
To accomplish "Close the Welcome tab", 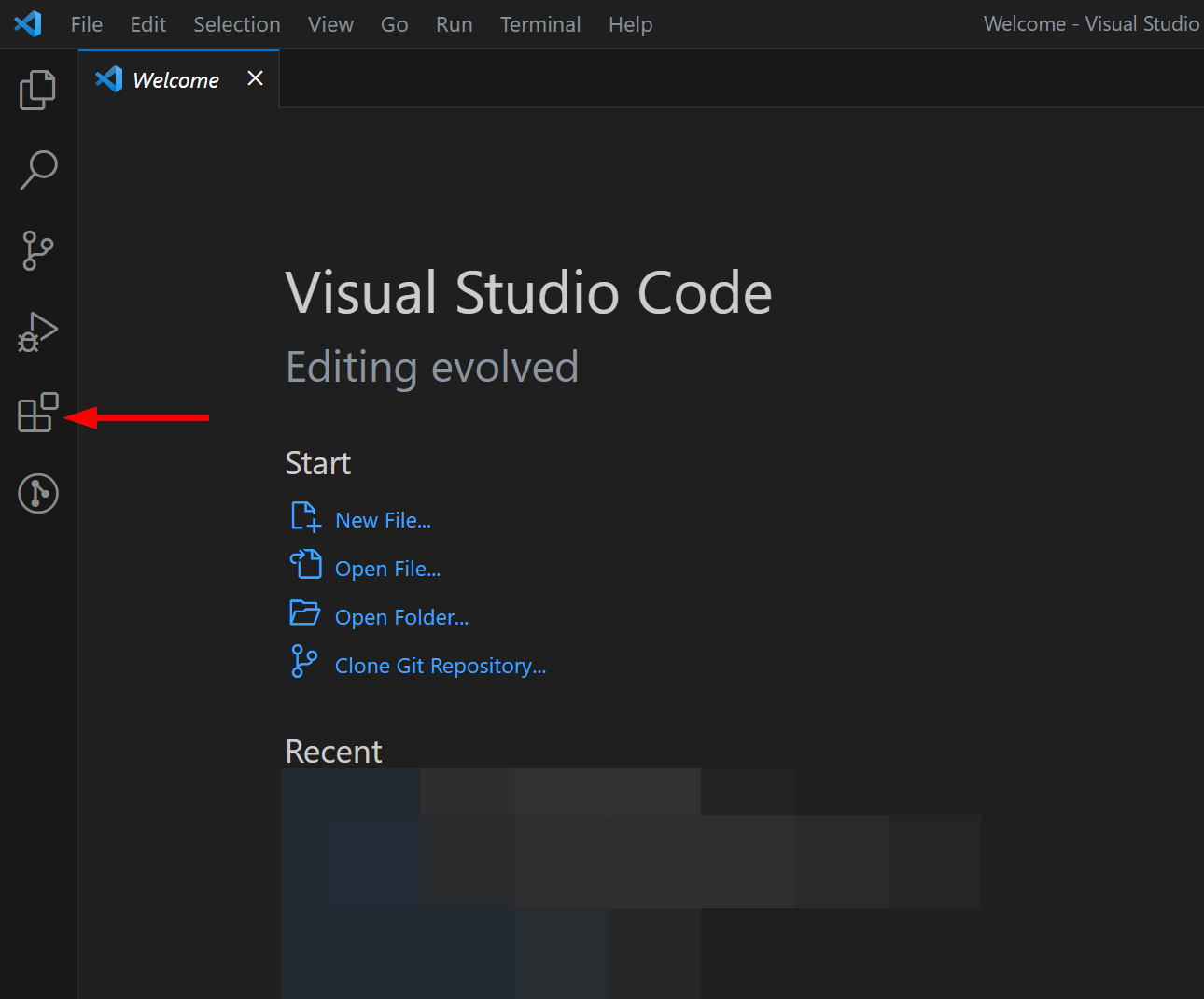I will [x=255, y=78].
